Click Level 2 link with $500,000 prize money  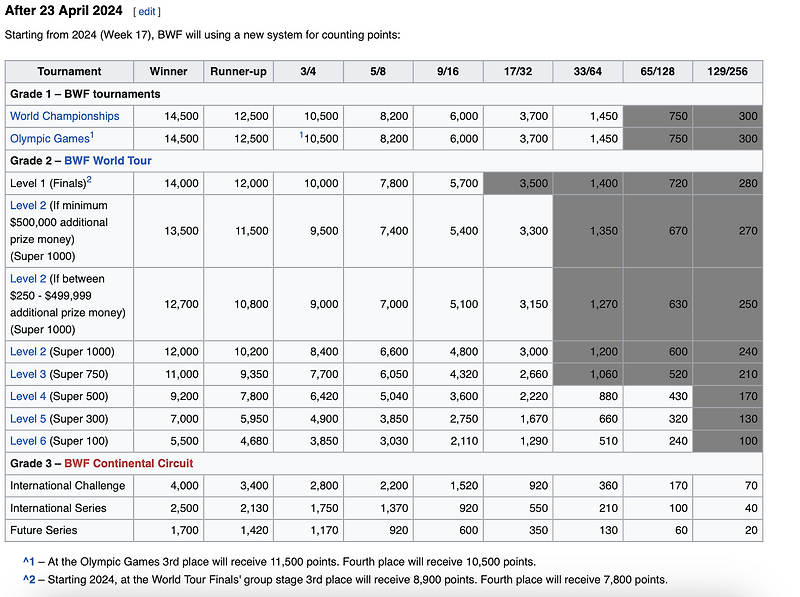tap(28, 206)
